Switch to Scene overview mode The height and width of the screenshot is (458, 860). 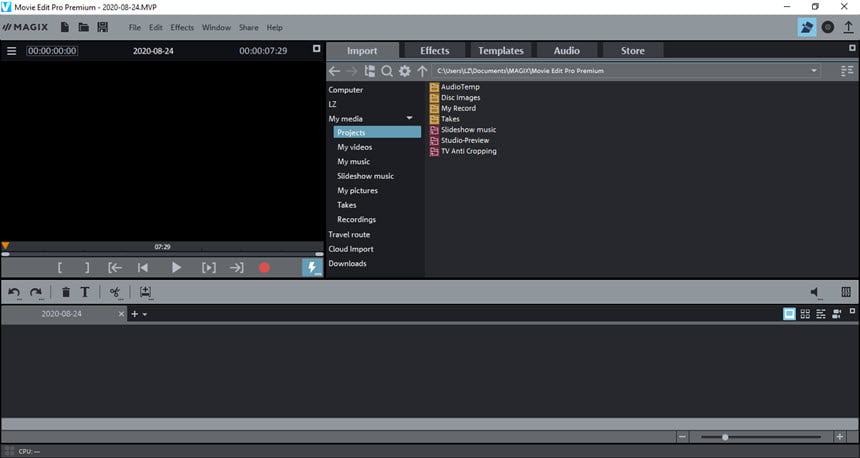point(805,314)
